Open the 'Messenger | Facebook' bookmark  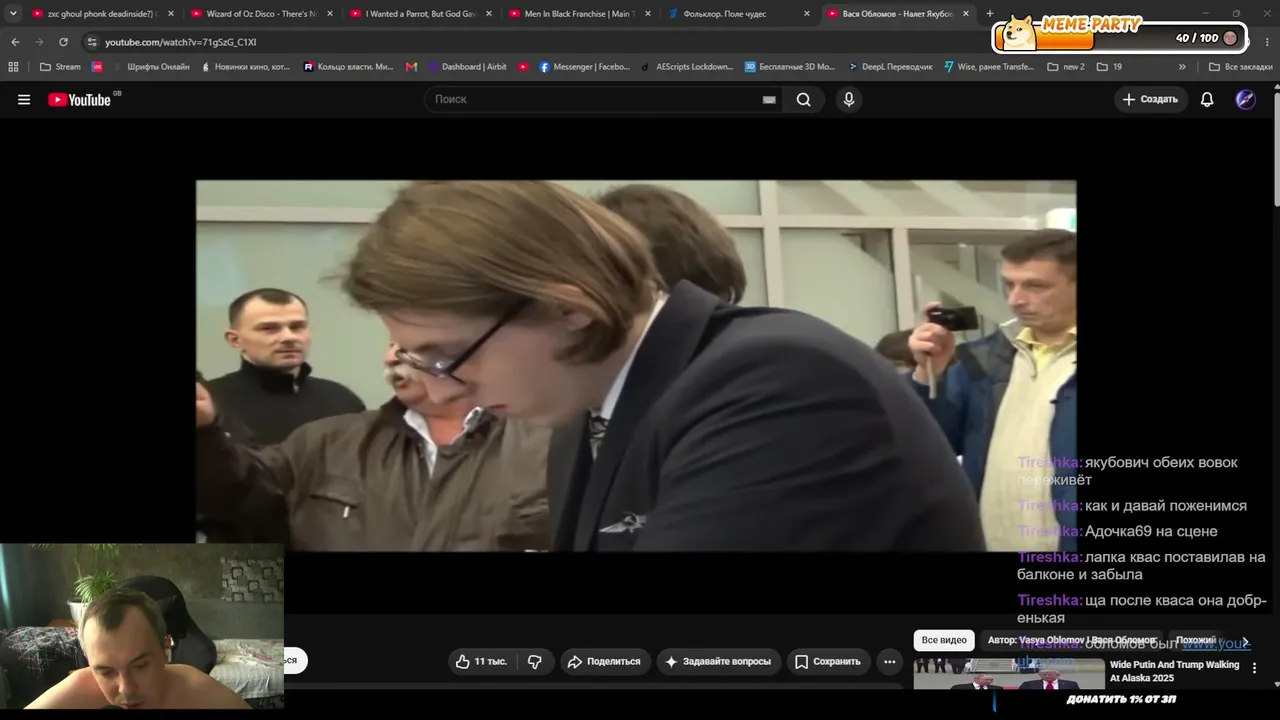click(x=585, y=67)
